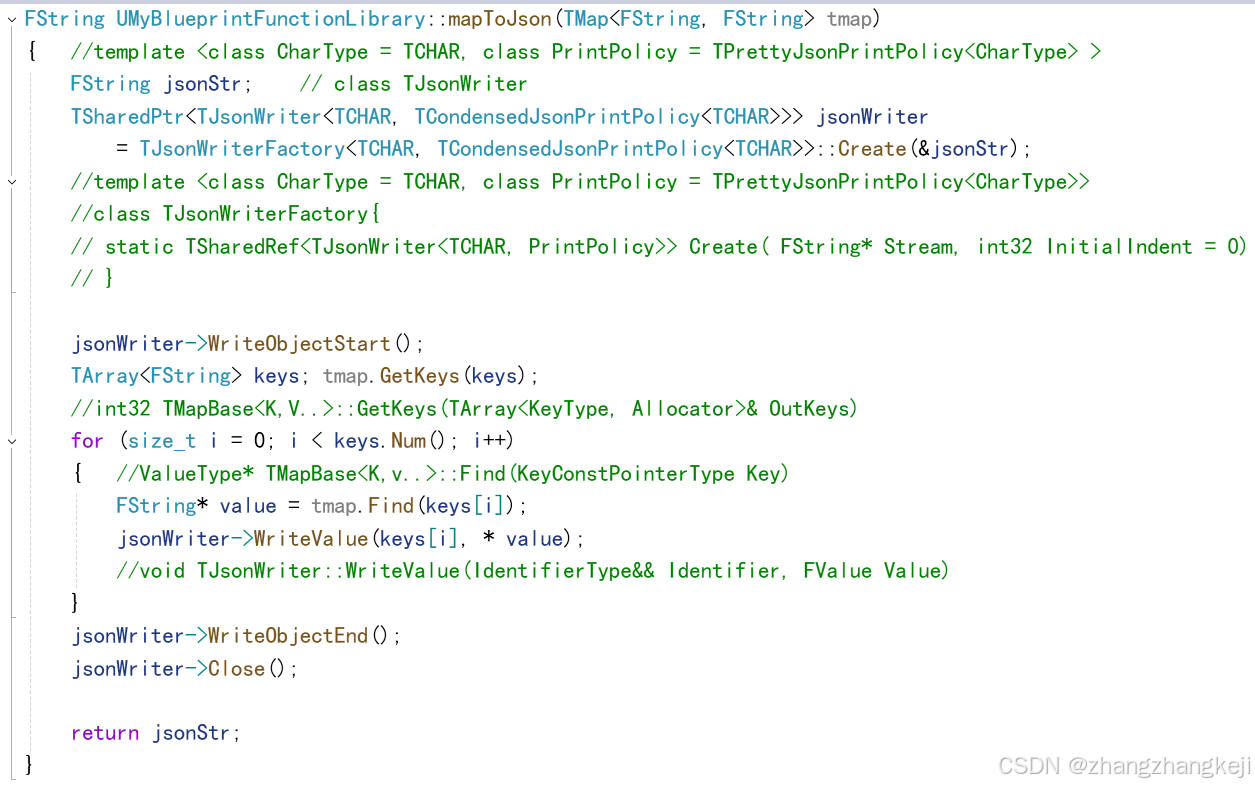Click the Close method call

[x=236, y=668]
